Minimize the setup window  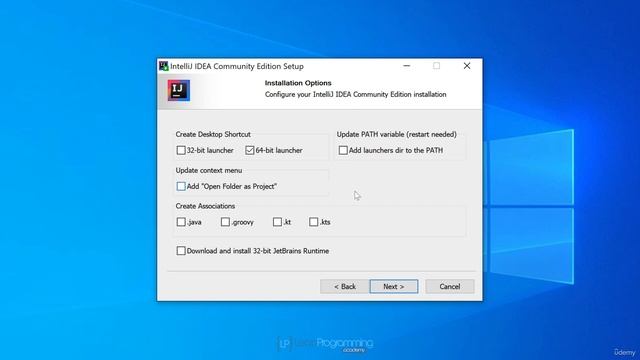[x=407, y=66]
